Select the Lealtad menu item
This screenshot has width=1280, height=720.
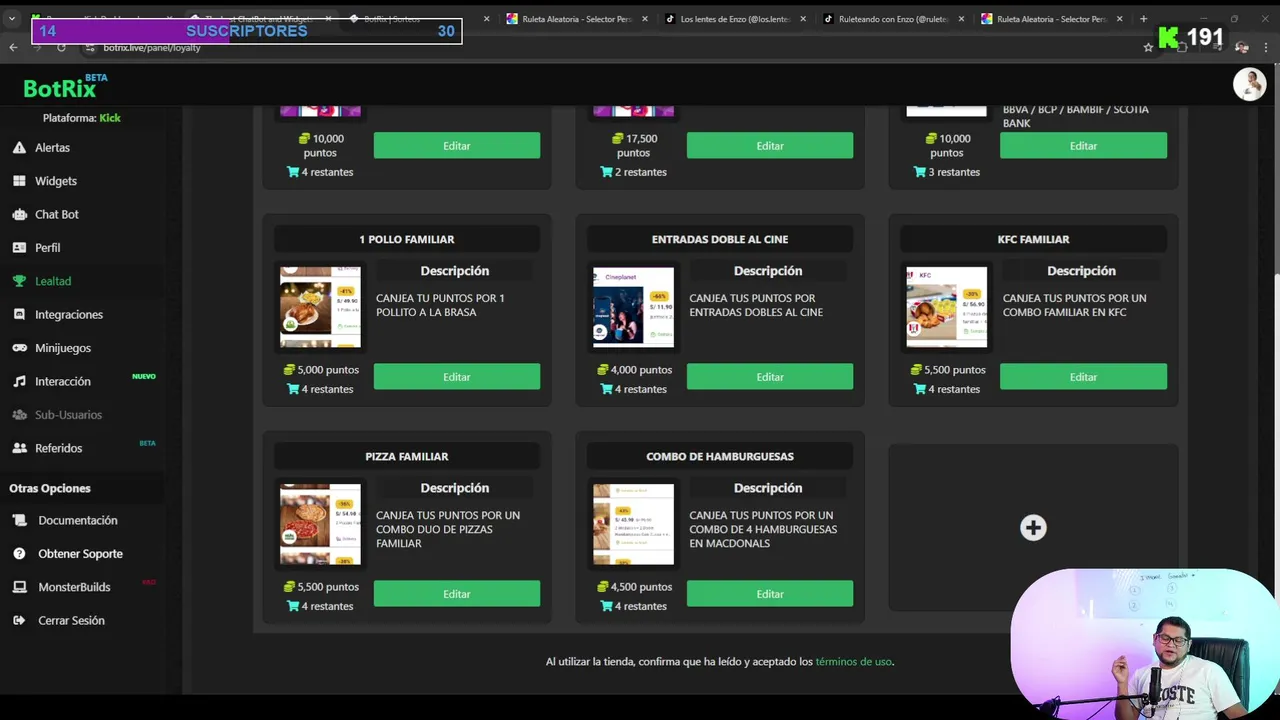[53, 281]
